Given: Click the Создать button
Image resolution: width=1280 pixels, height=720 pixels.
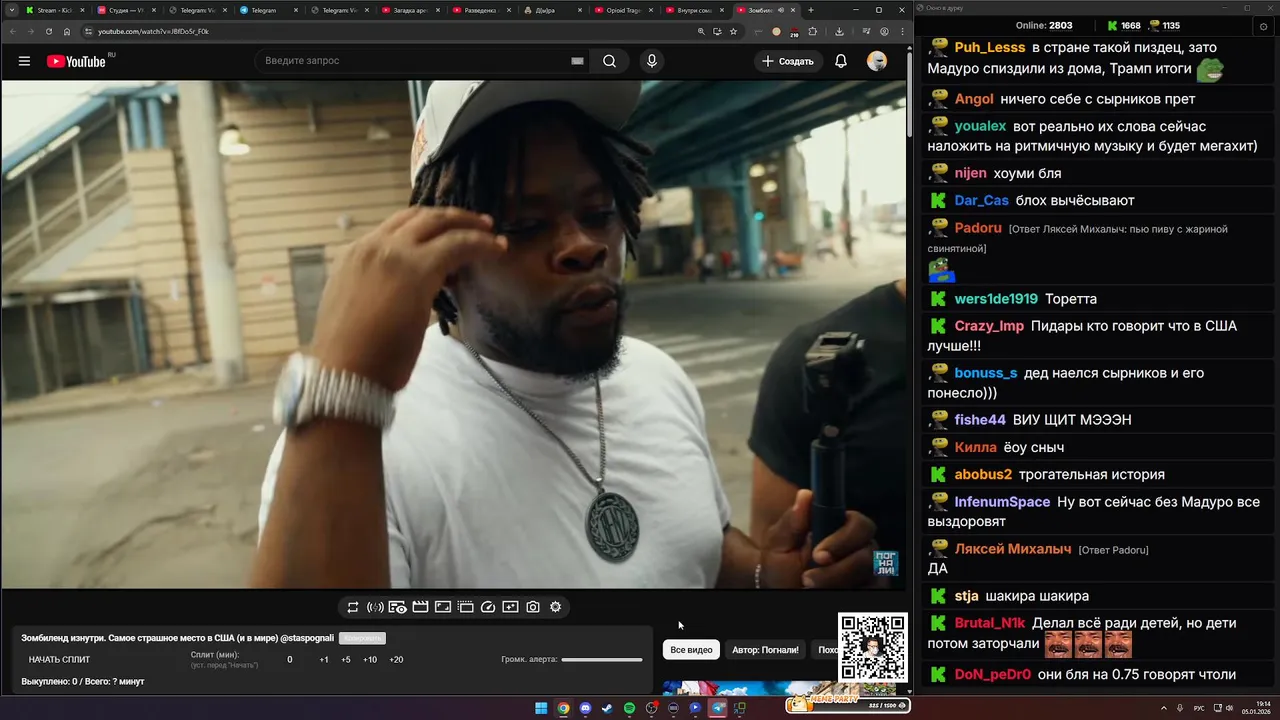Looking at the screenshot, I should [788, 61].
